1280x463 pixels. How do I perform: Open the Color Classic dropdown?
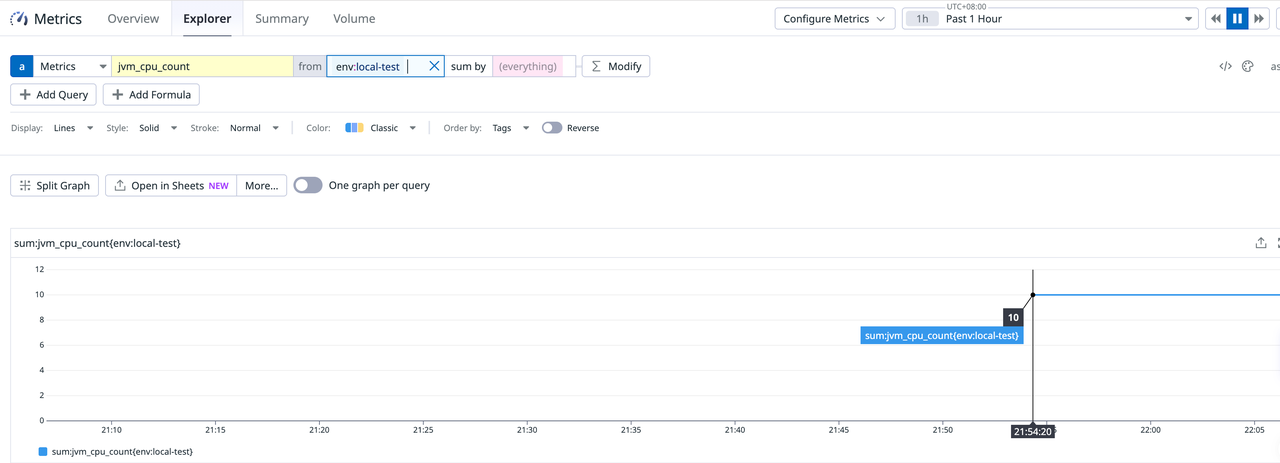[x=381, y=128]
